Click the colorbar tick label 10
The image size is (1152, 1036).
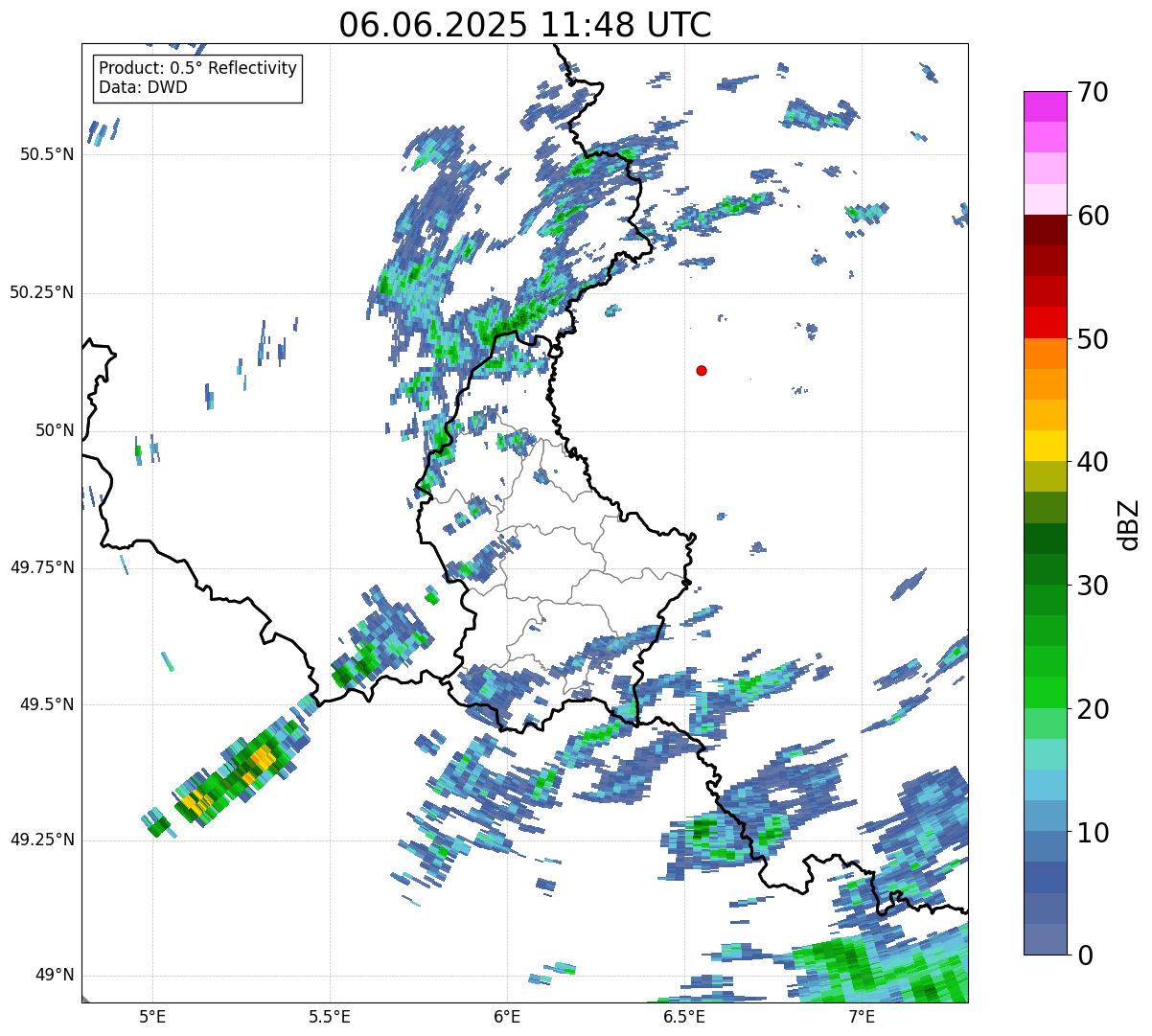click(x=1093, y=832)
